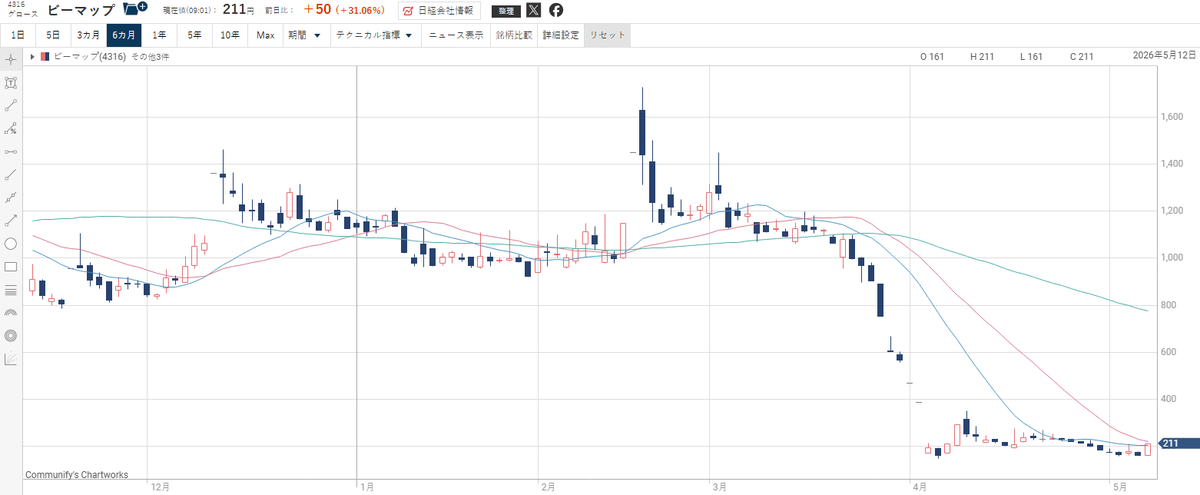
Task: Select the diagonal ray line tool
Action: point(11,174)
